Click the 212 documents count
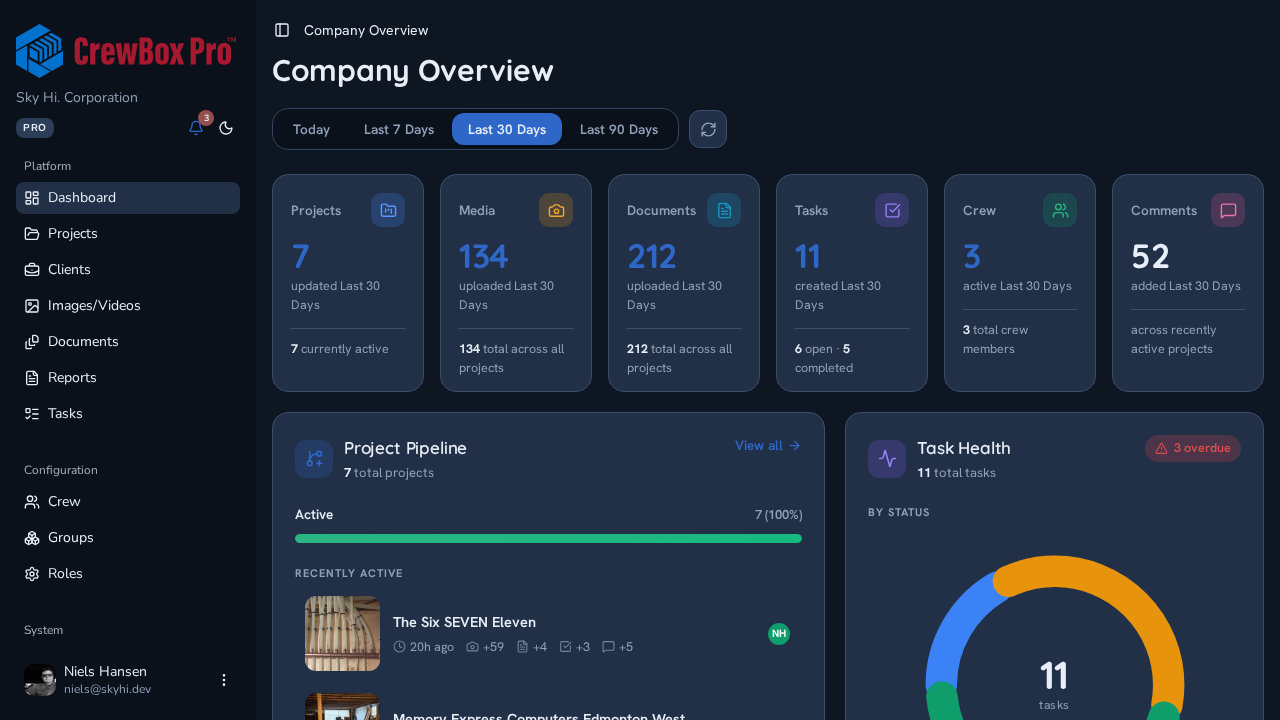 [x=651, y=257]
